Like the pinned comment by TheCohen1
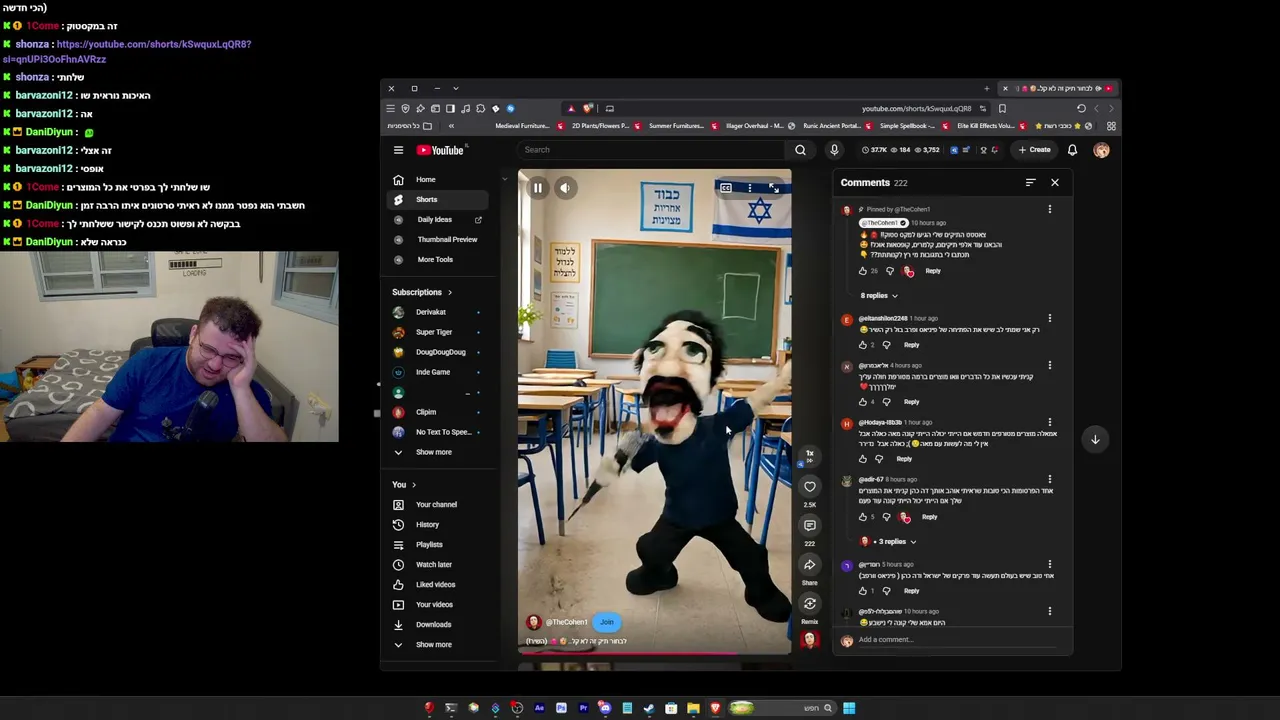Viewport: 1280px width, 720px height. coord(863,271)
